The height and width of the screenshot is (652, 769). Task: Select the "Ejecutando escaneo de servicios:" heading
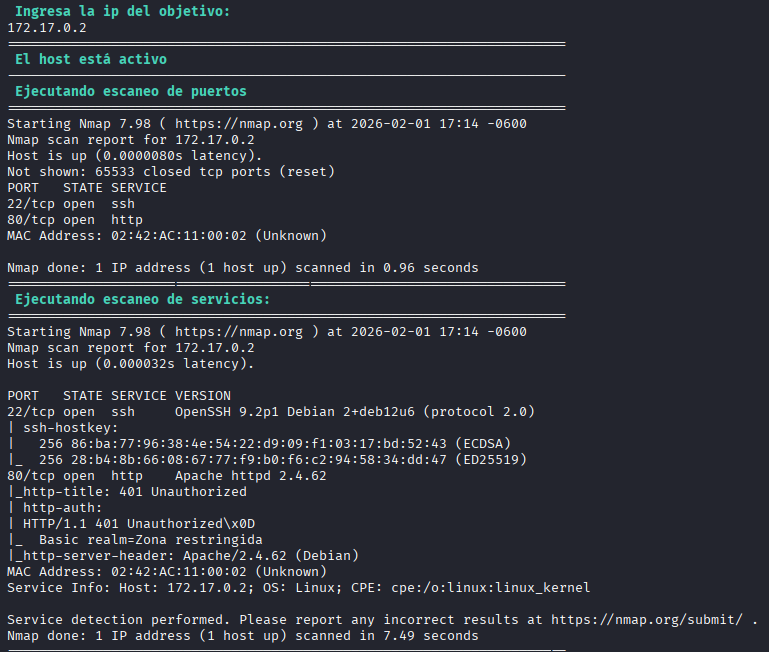pyautogui.click(x=143, y=299)
